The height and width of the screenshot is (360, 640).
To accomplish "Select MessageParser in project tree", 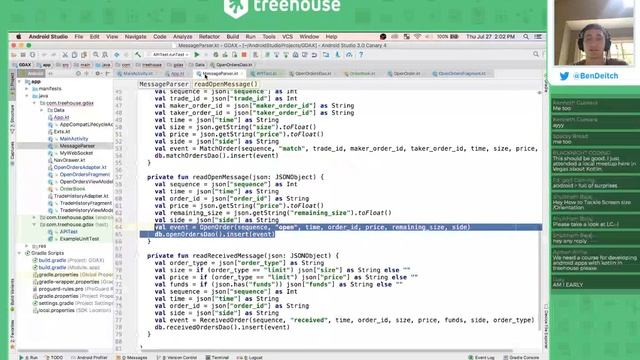I will pos(77,146).
